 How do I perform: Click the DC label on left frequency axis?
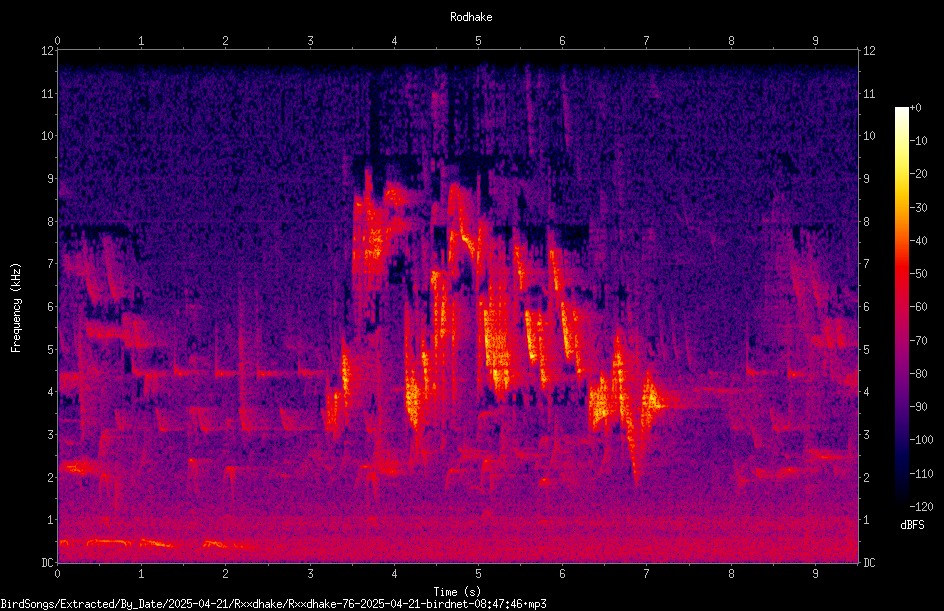47,563
